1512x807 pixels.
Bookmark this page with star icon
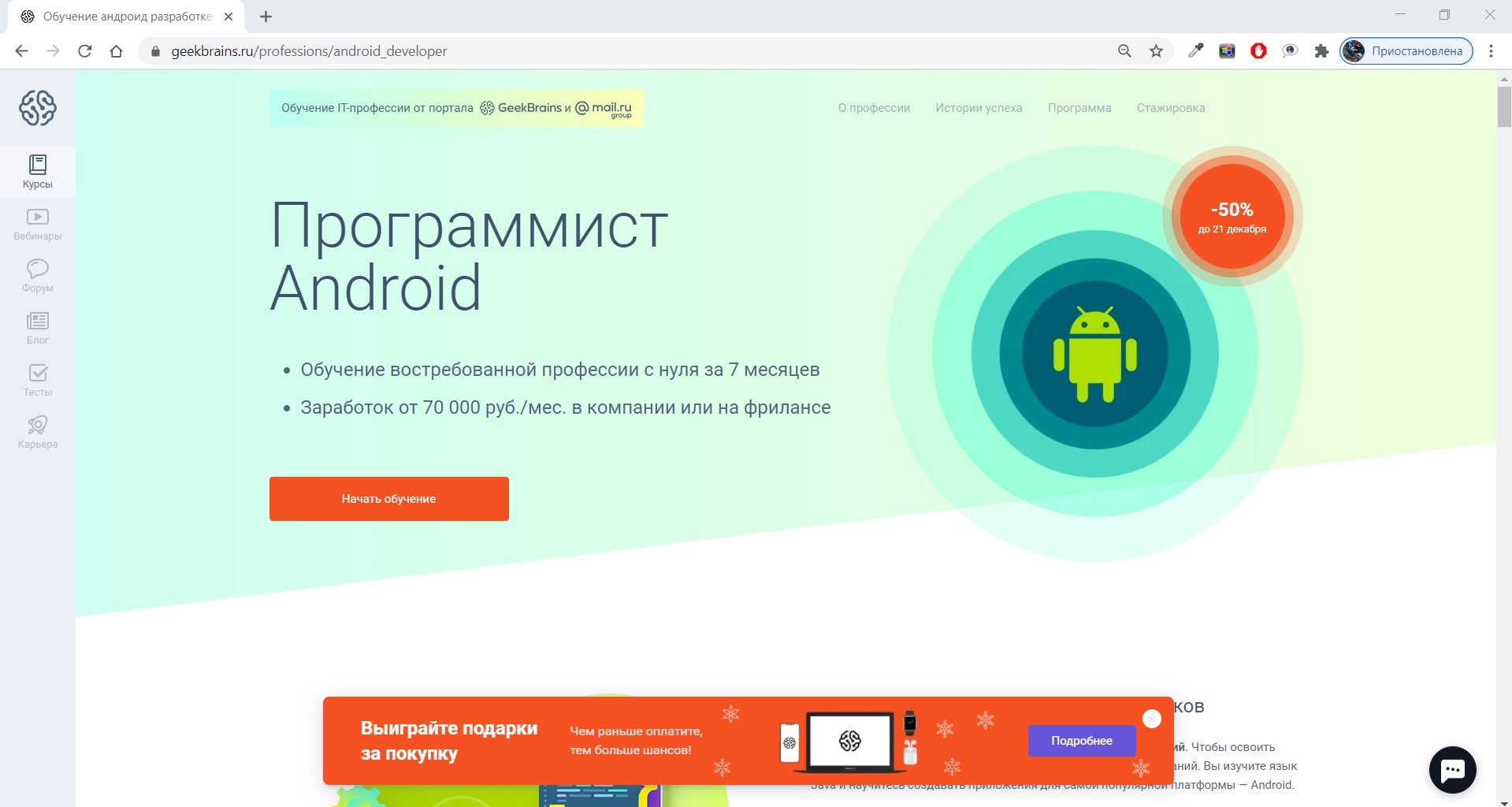pyautogui.click(x=1156, y=51)
